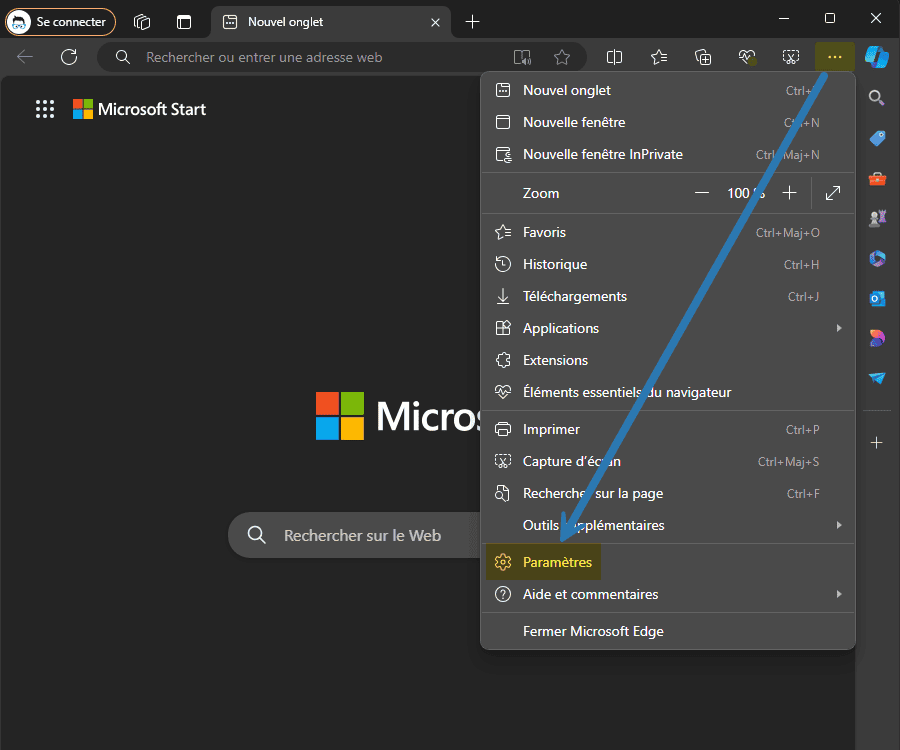This screenshot has width=900, height=750.
Task: Open the sidebar Microsoft 365 icon
Action: coord(877,258)
